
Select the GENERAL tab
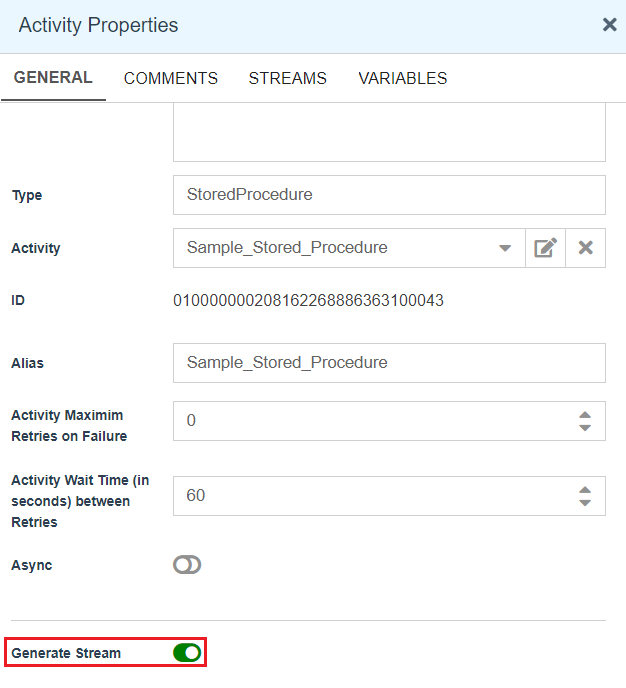click(53, 78)
